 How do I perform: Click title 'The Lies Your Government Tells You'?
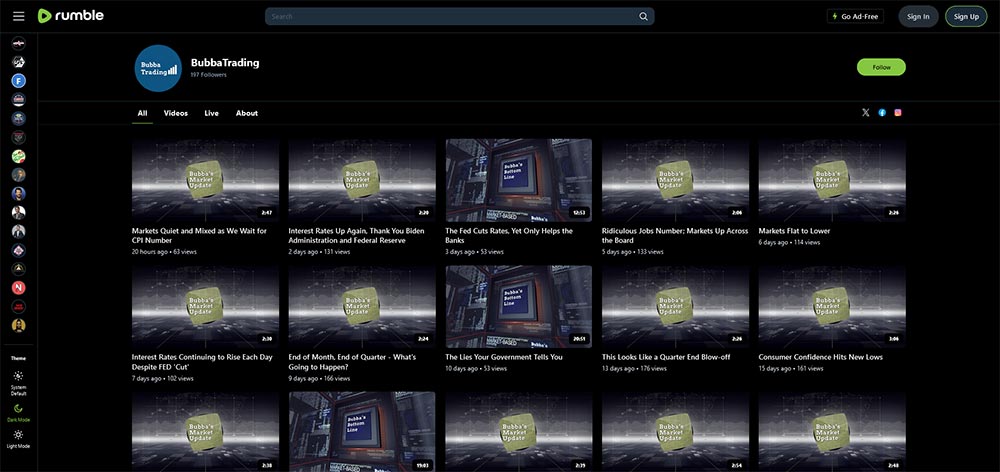point(504,357)
